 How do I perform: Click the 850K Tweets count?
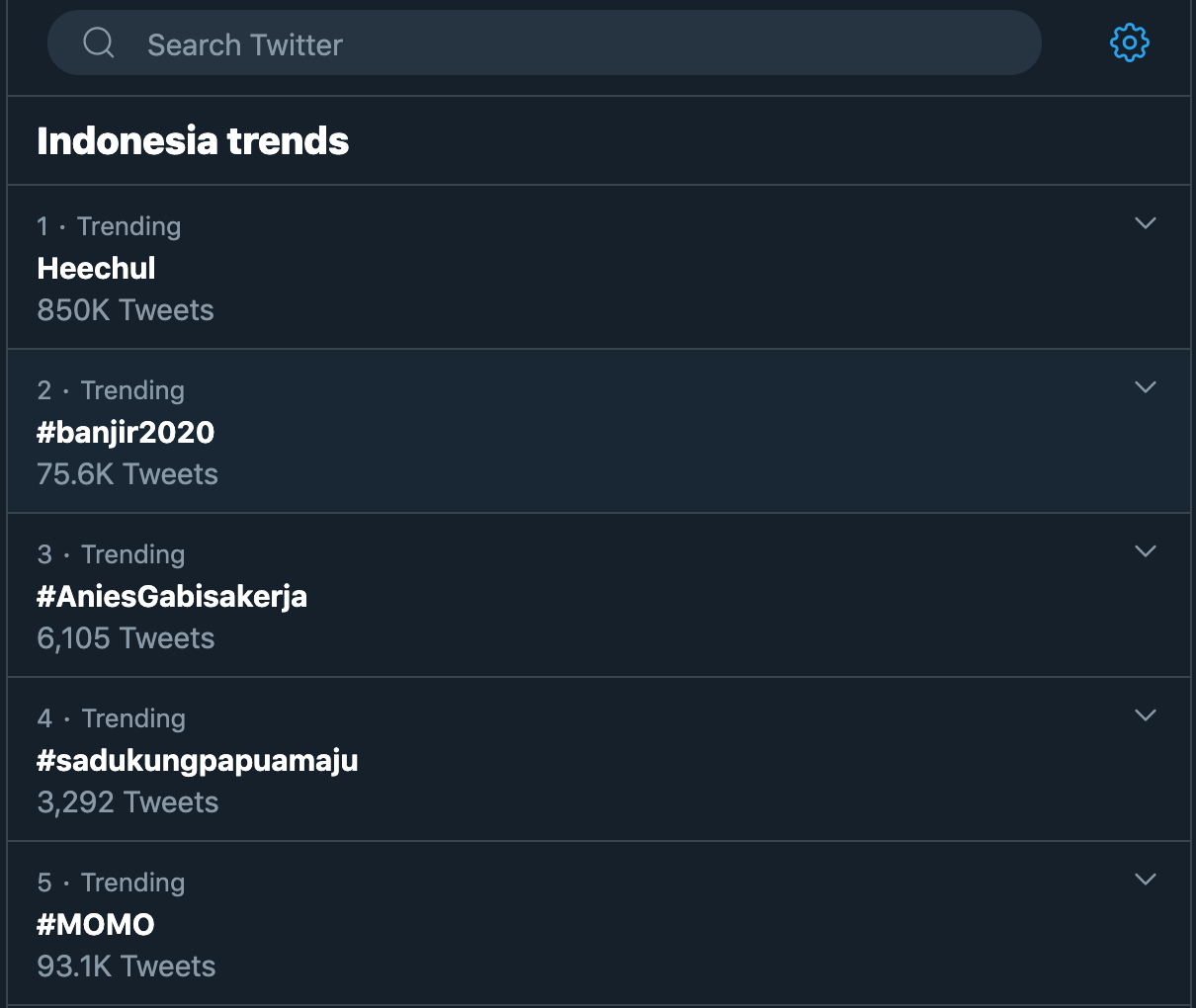point(126,310)
